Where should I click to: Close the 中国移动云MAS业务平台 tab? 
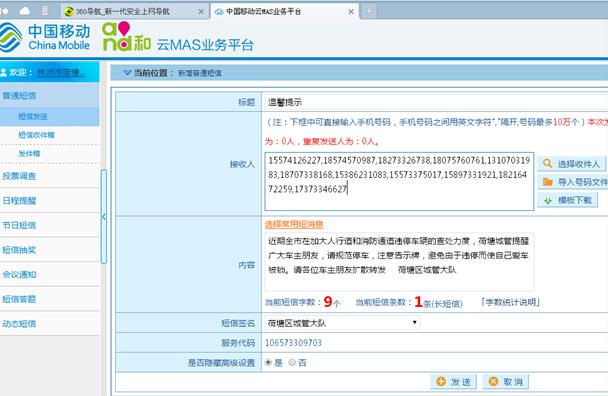(x=351, y=12)
